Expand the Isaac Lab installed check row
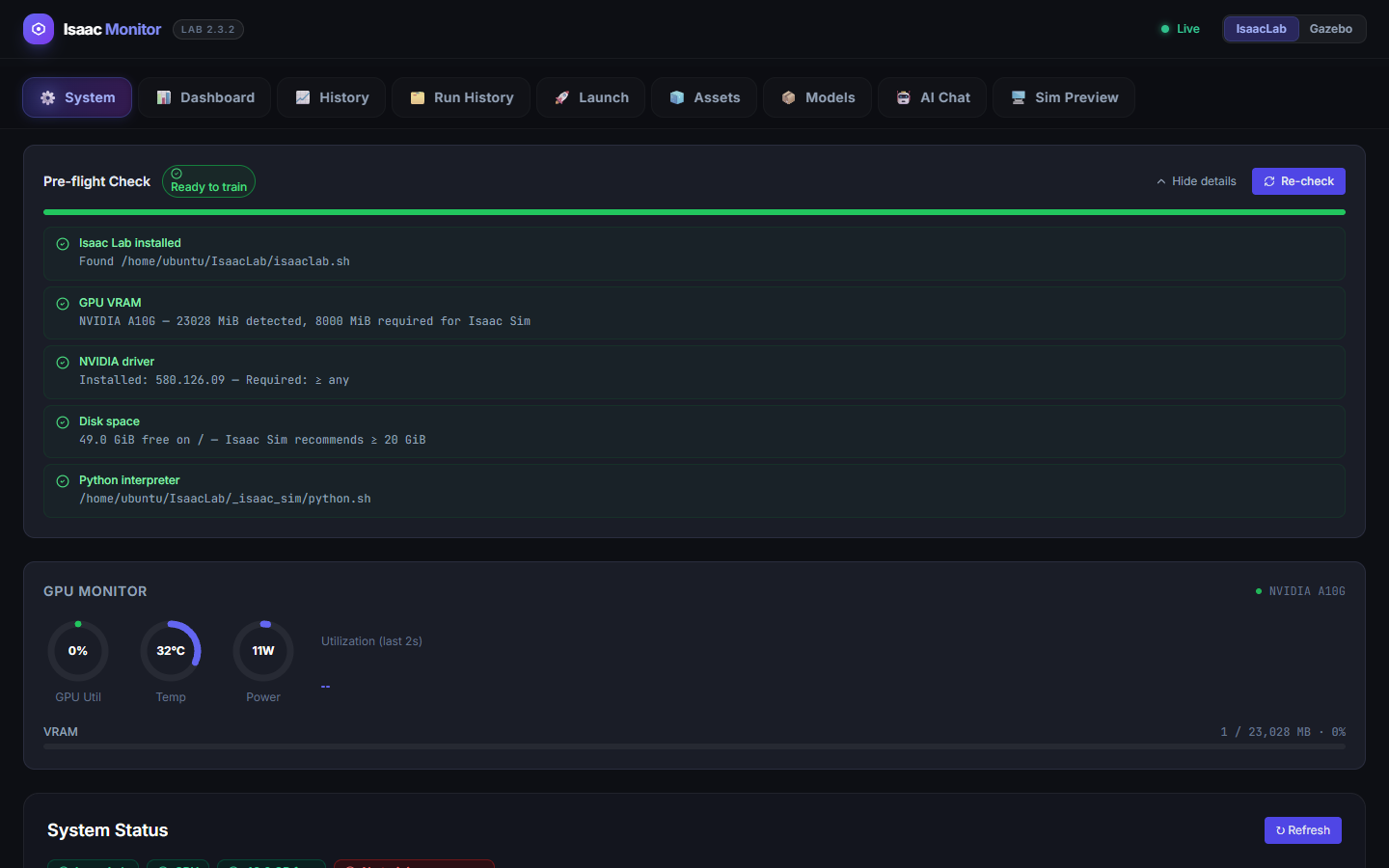The image size is (1389, 868). (x=694, y=254)
